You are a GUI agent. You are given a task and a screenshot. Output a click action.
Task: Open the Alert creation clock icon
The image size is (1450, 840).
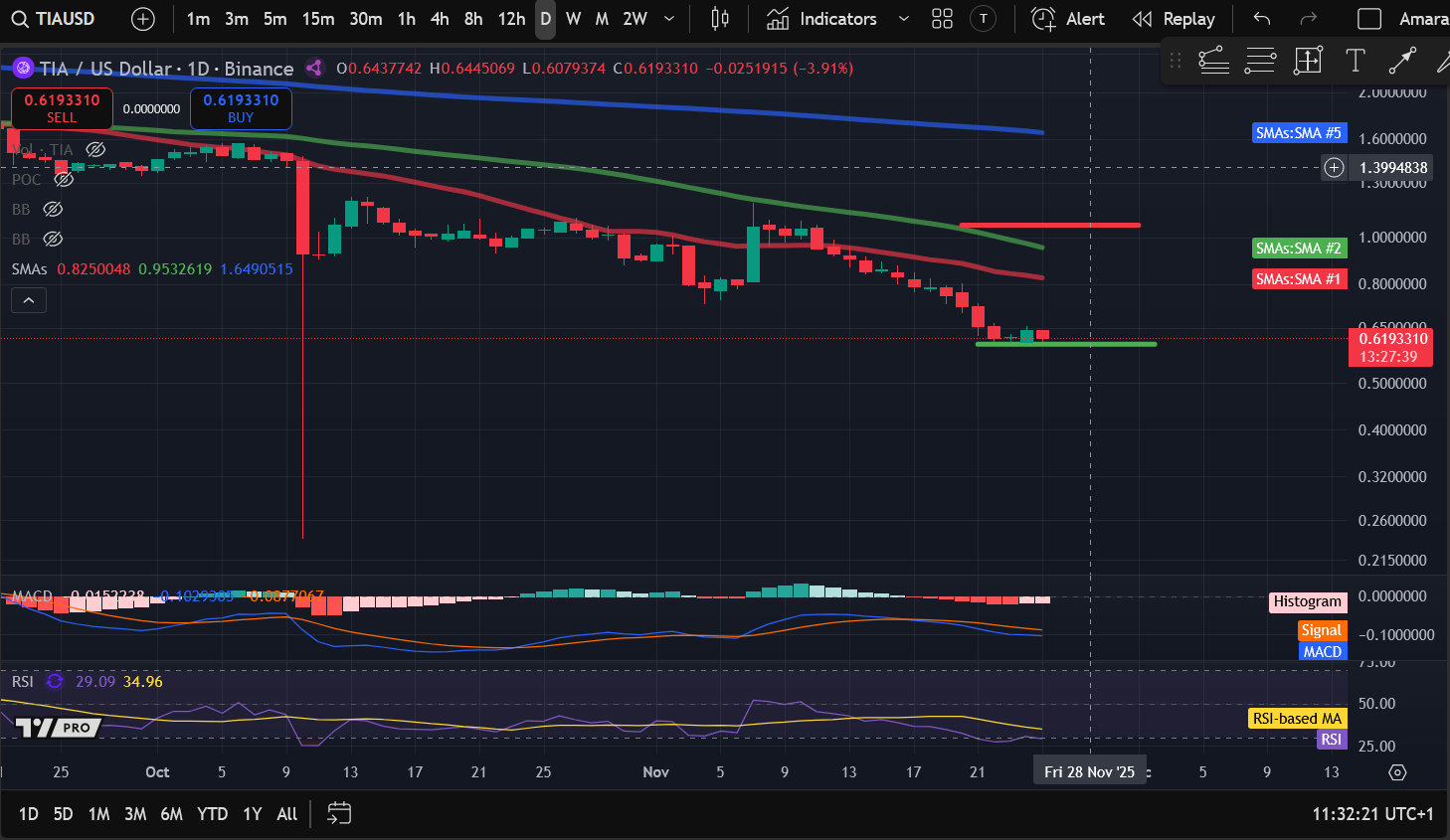point(1042,18)
